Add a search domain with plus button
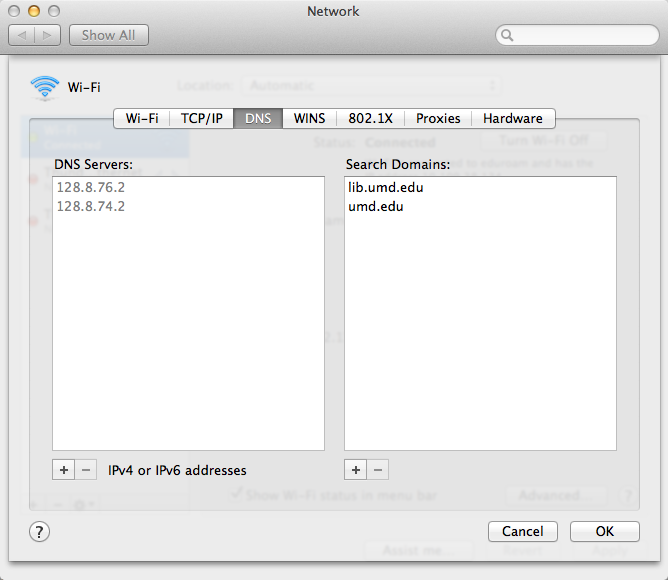The height and width of the screenshot is (580, 668). pyautogui.click(x=355, y=470)
